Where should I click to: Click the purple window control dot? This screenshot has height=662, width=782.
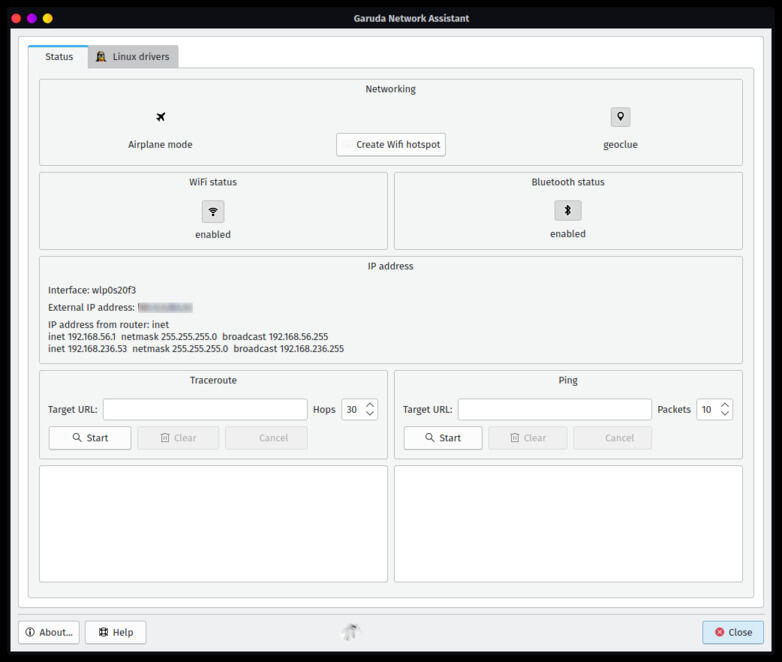tap(32, 18)
